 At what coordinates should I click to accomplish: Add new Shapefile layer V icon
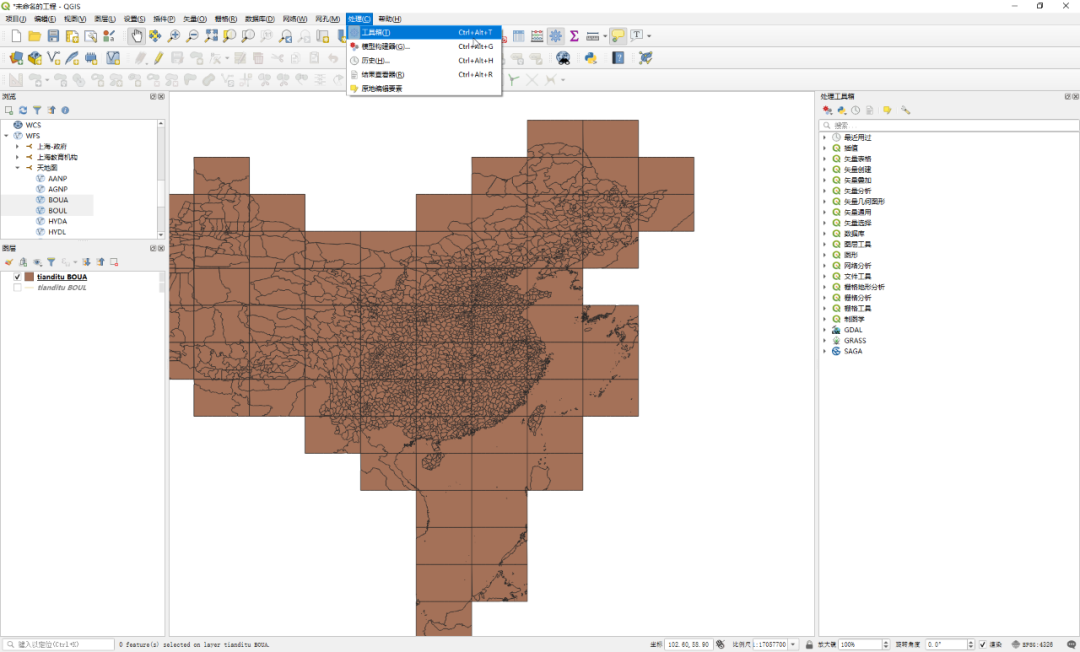(53, 58)
